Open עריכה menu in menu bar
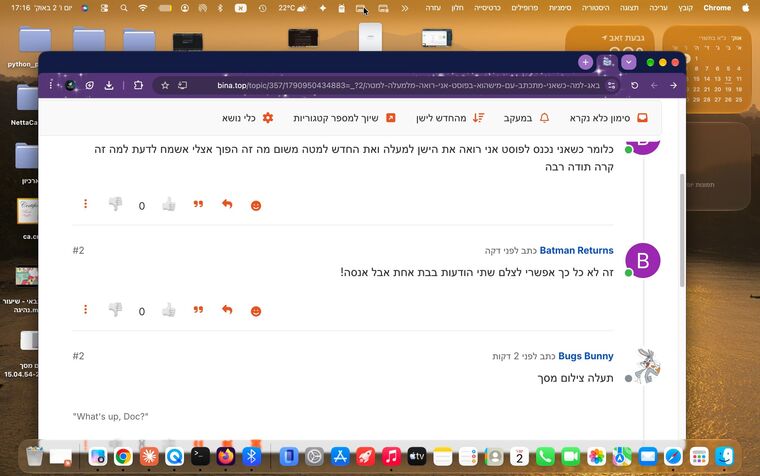 pyautogui.click(x=658, y=8)
